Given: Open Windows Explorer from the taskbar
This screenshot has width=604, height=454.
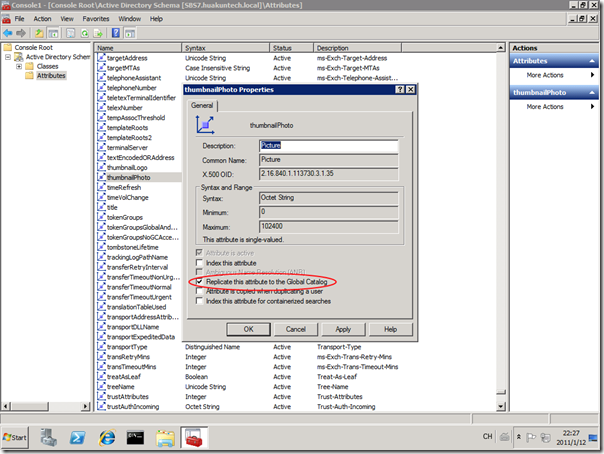Looking at the screenshot, I should pos(165,438).
